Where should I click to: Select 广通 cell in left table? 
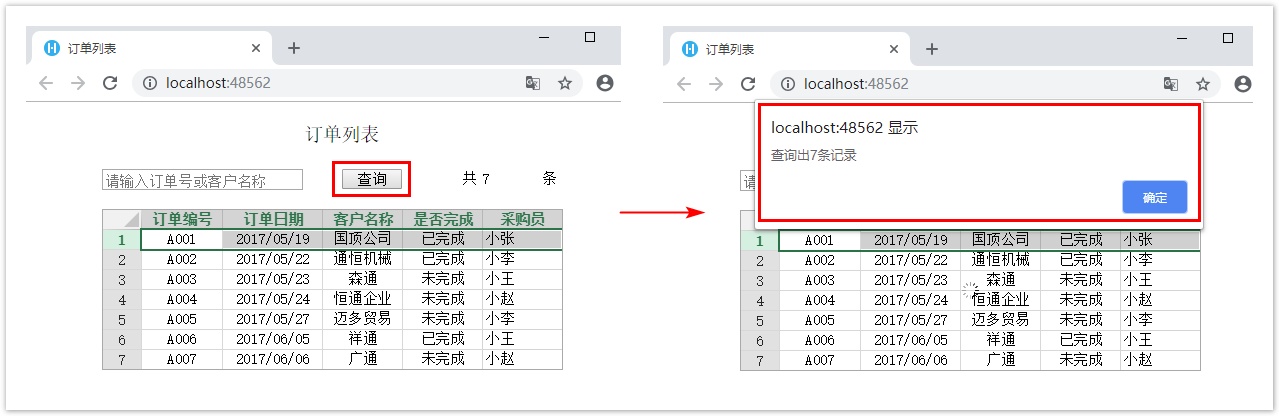point(363,359)
